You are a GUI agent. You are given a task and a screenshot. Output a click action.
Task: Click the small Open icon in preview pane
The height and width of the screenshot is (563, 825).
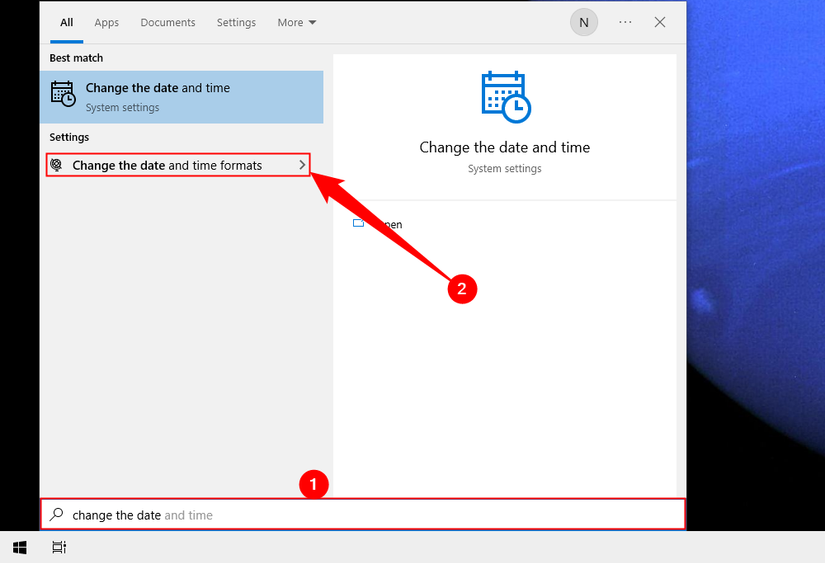[x=359, y=224]
